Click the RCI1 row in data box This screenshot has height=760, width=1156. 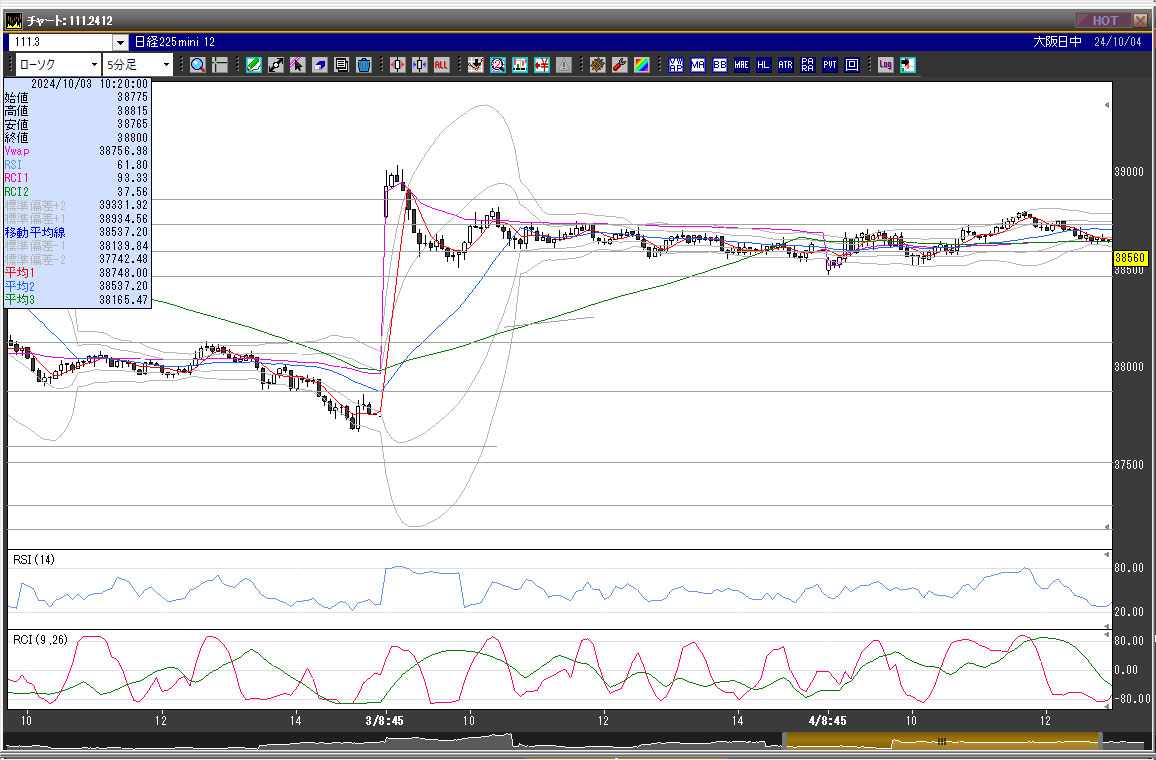pyautogui.click(x=77, y=178)
